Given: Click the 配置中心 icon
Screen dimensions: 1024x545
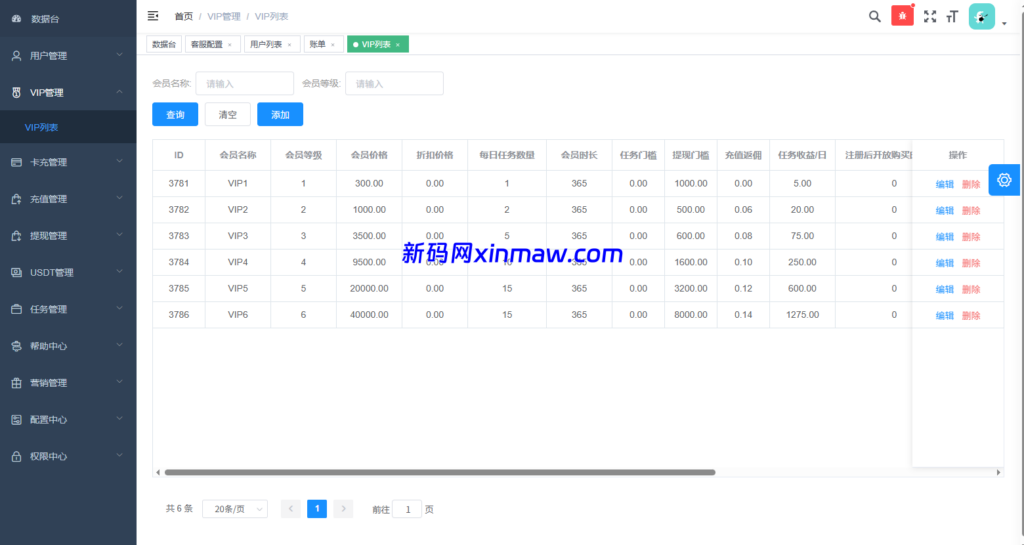Looking at the screenshot, I should (x=16, y=420).
